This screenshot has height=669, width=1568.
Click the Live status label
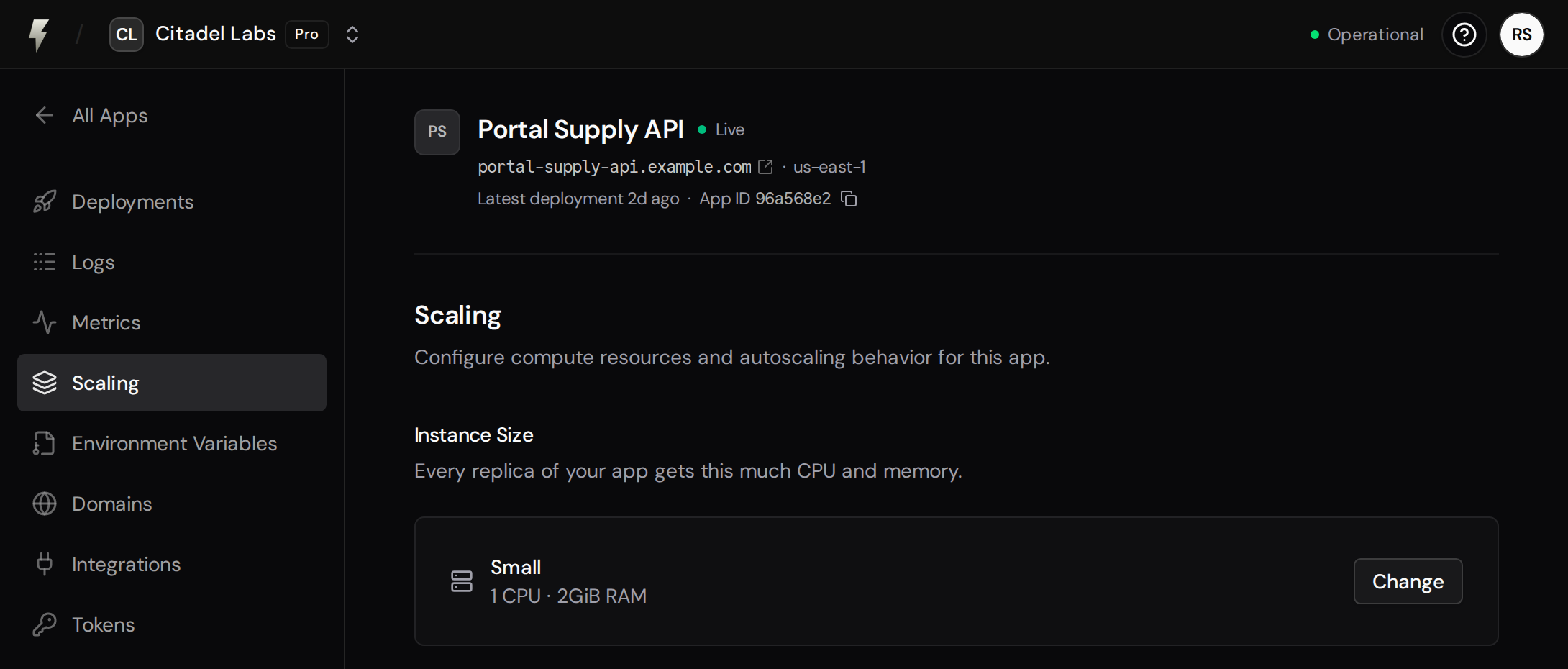pyautogui.click(x=730, y=129)
